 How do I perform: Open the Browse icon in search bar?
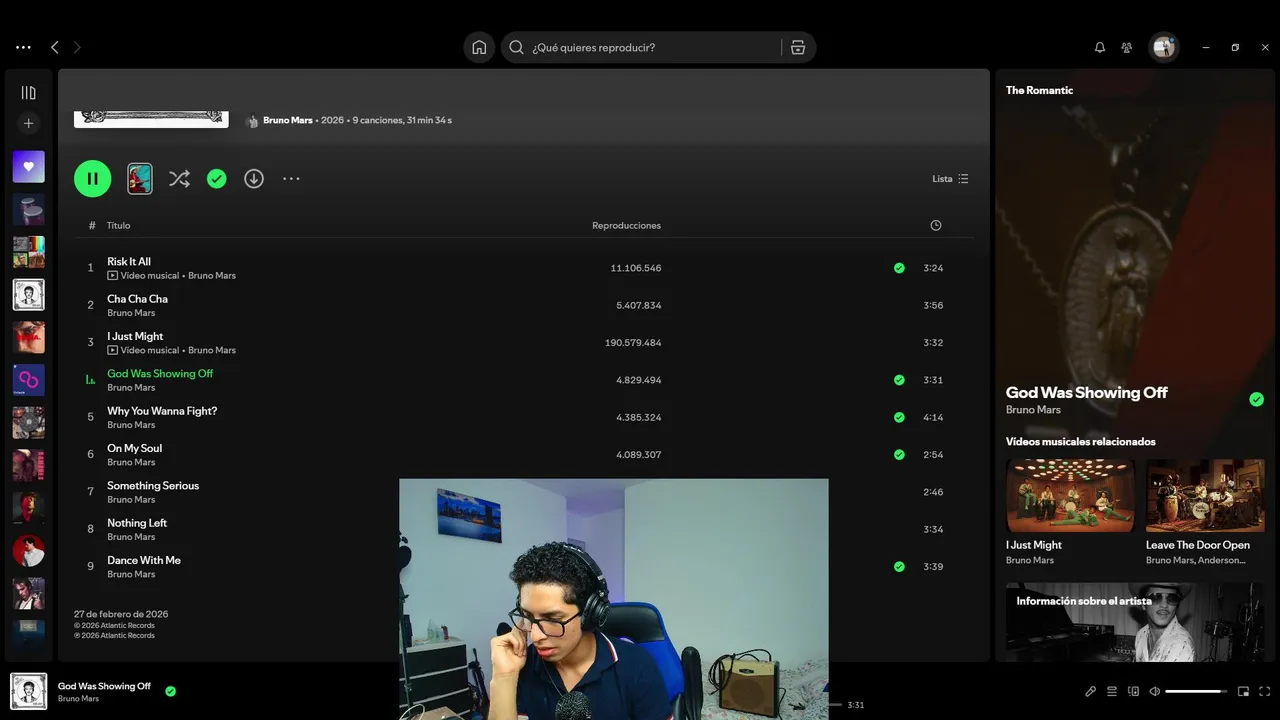798,47
